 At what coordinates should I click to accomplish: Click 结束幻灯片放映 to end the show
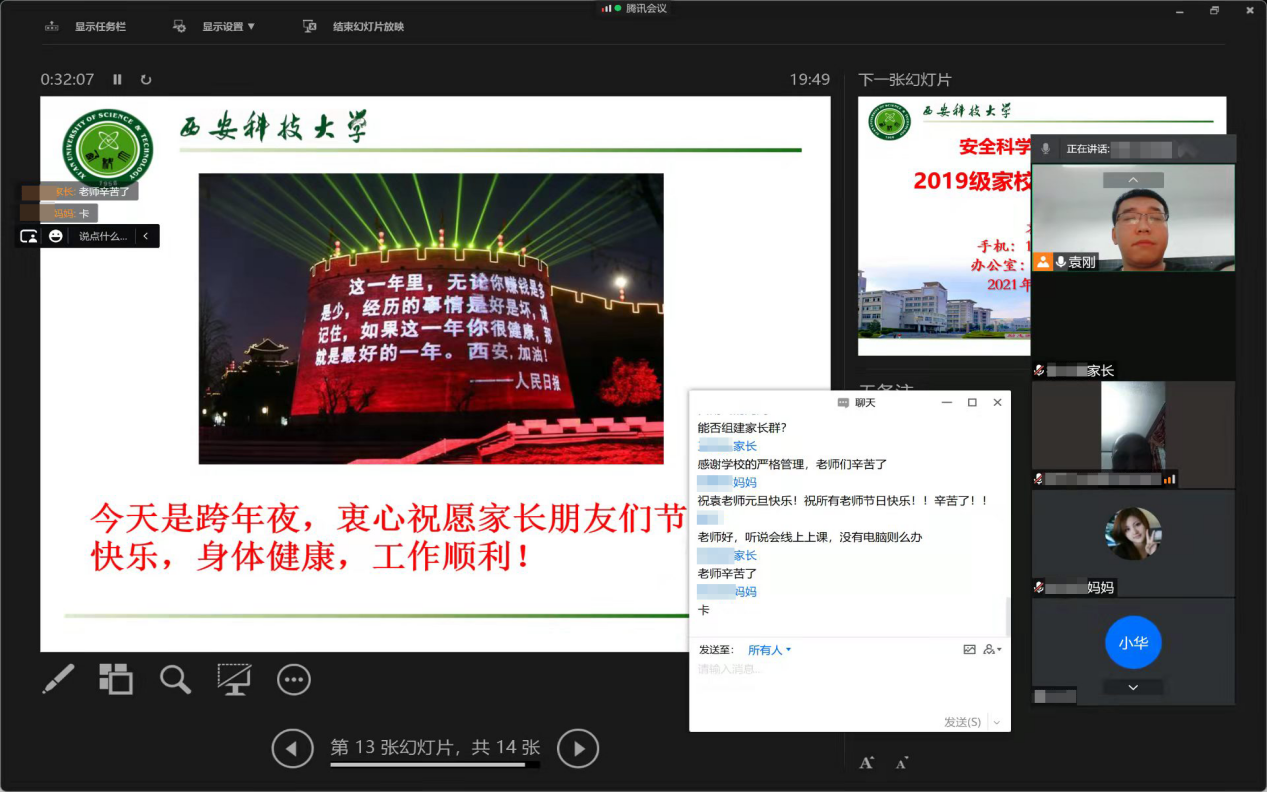pyautogui.click(x=368, y=27)
